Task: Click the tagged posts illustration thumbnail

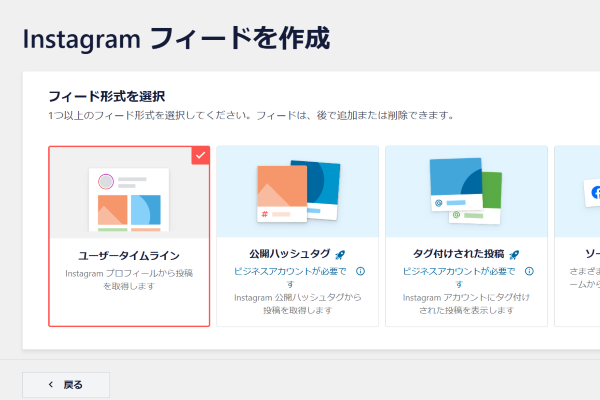Action: click(466, 191)
